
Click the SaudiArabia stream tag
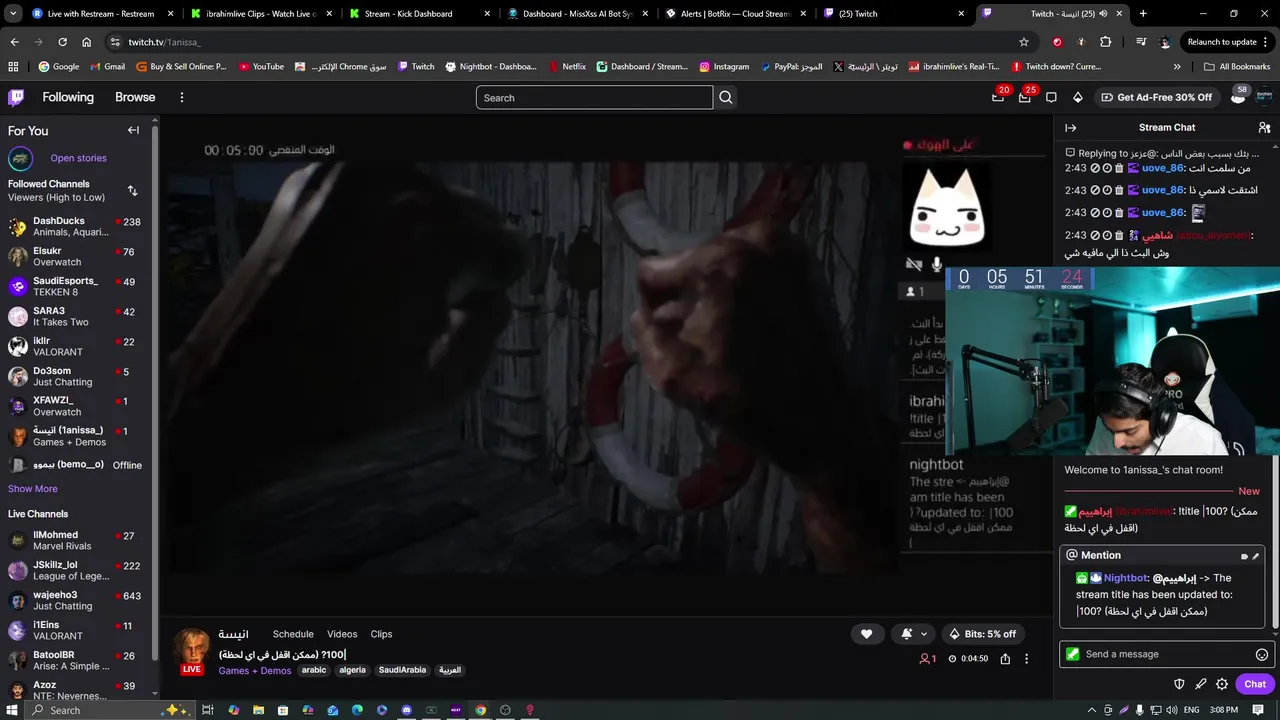point(402,670)
